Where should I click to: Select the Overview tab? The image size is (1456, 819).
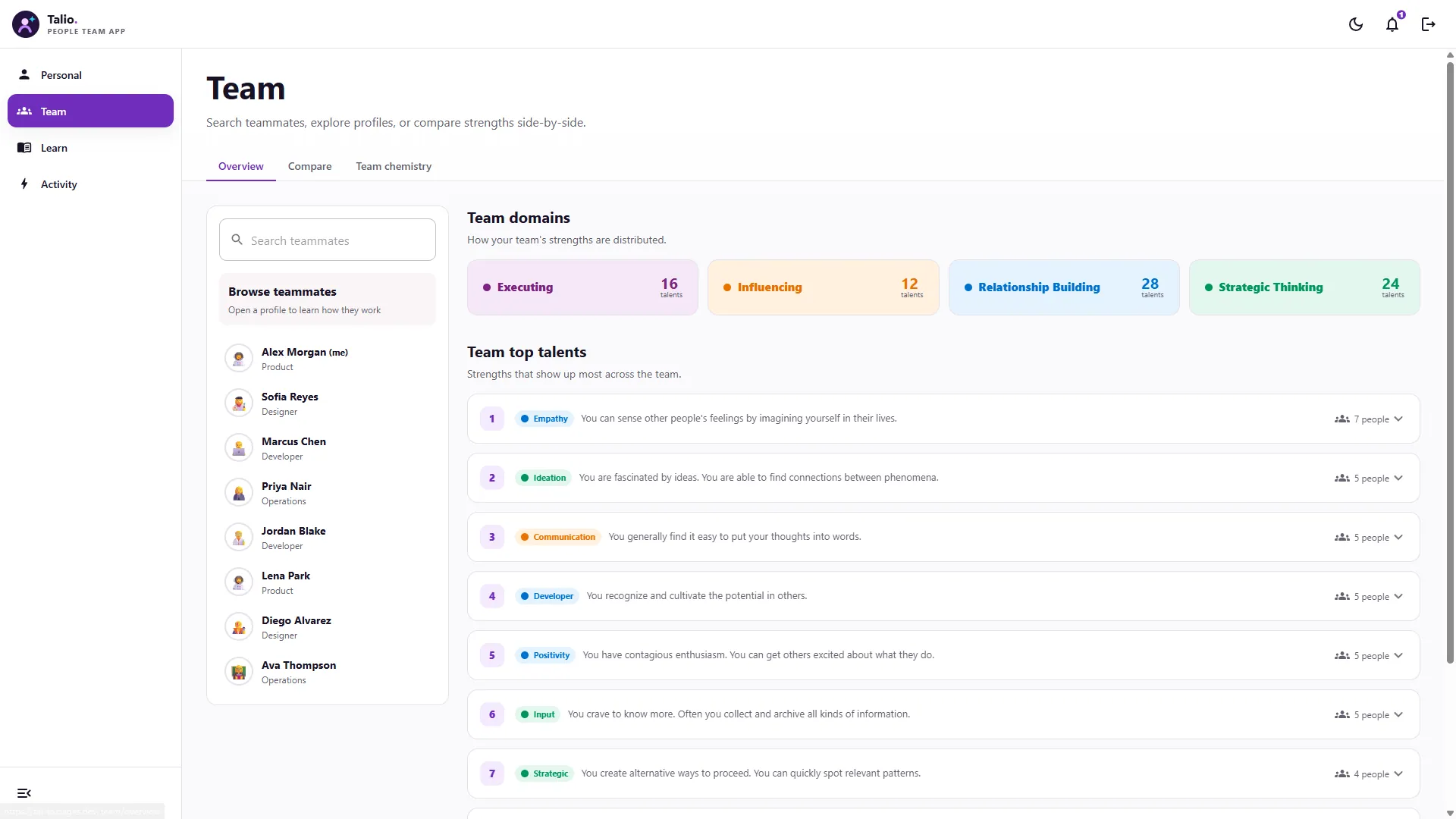[241, 166]
